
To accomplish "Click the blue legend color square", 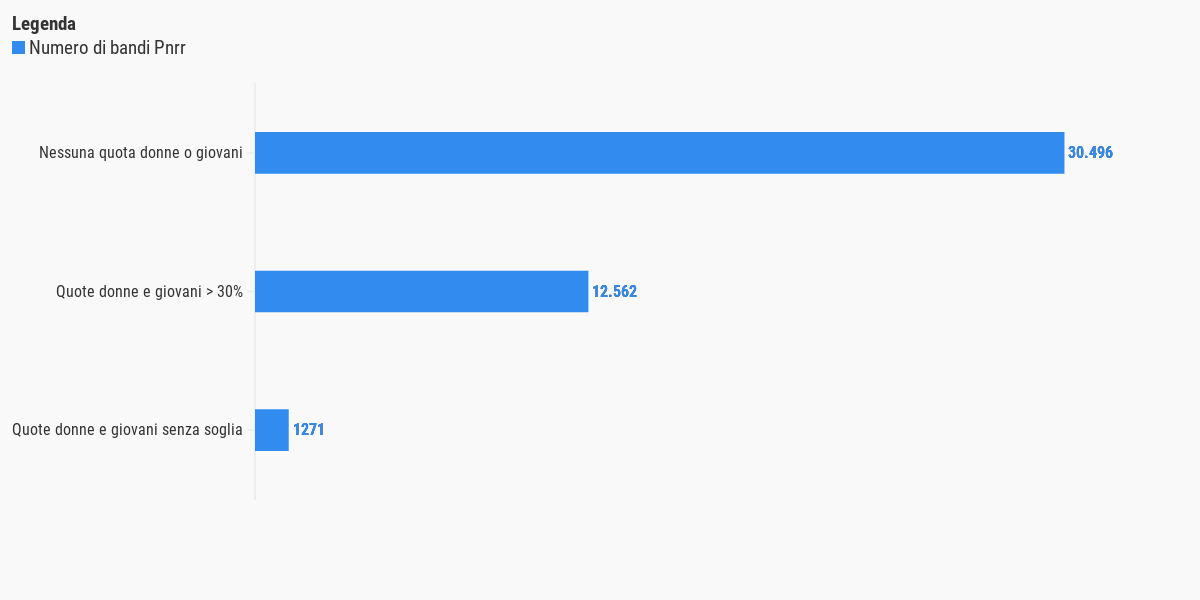I will [x=18, y=48].
